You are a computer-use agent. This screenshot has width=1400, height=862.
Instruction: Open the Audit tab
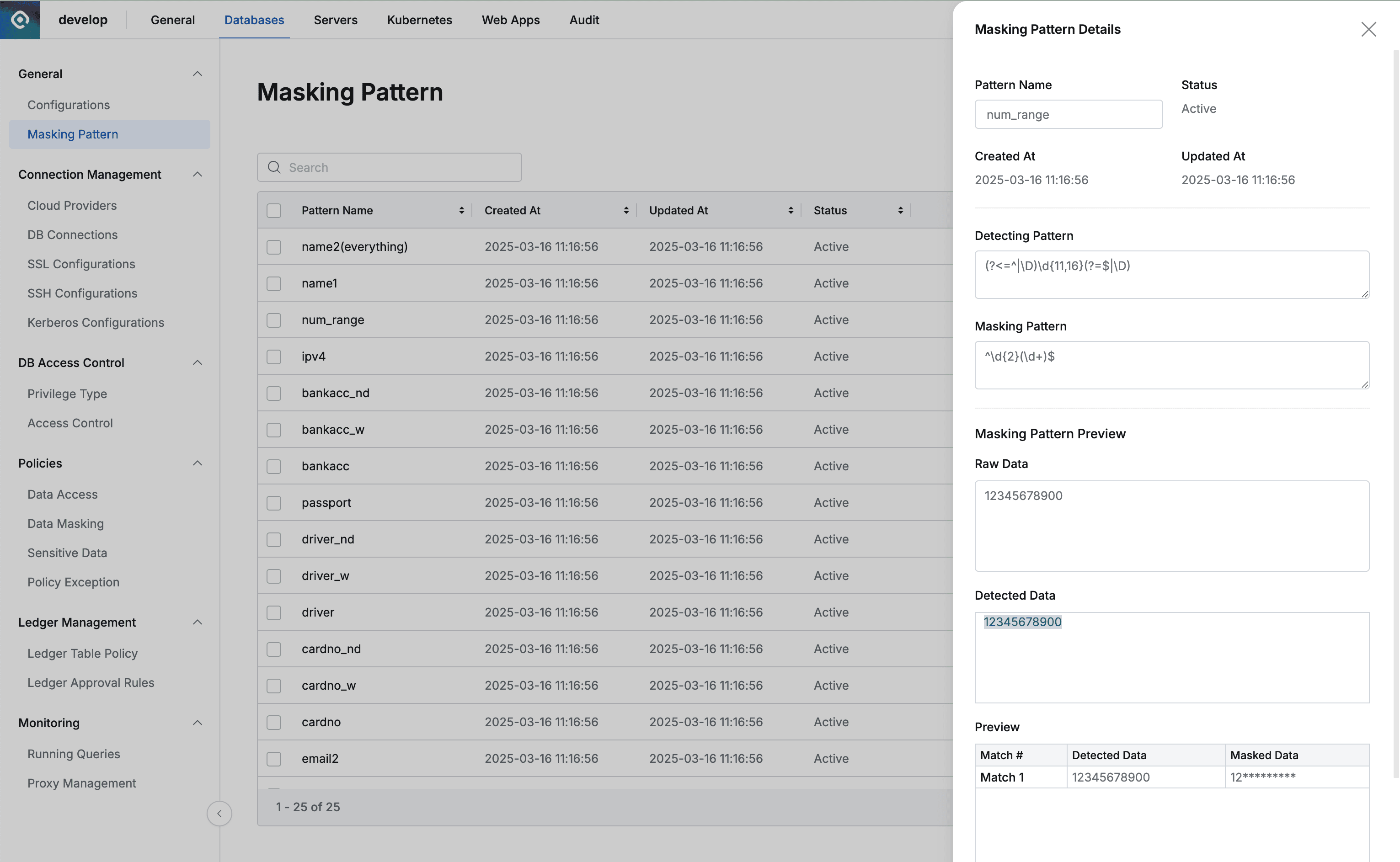click(x=584, y=19)
